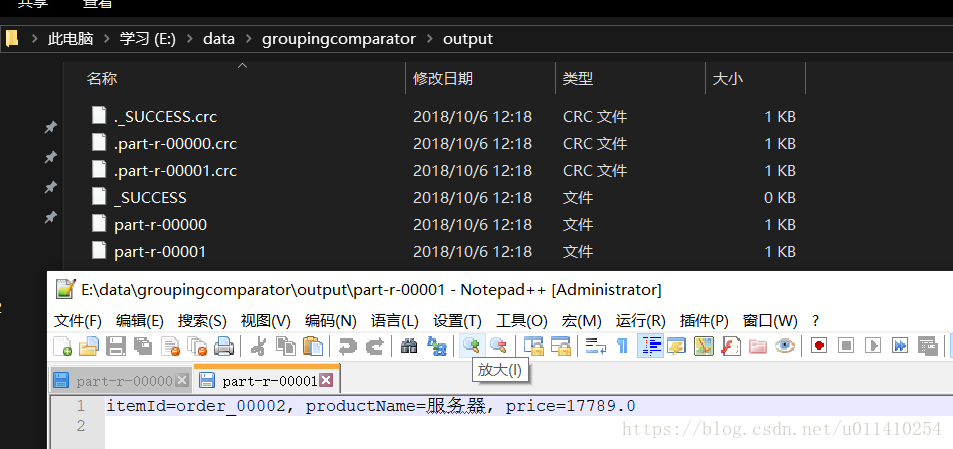
Task: Toggle word wrap toolbar icon
Action: click(596, 346)
